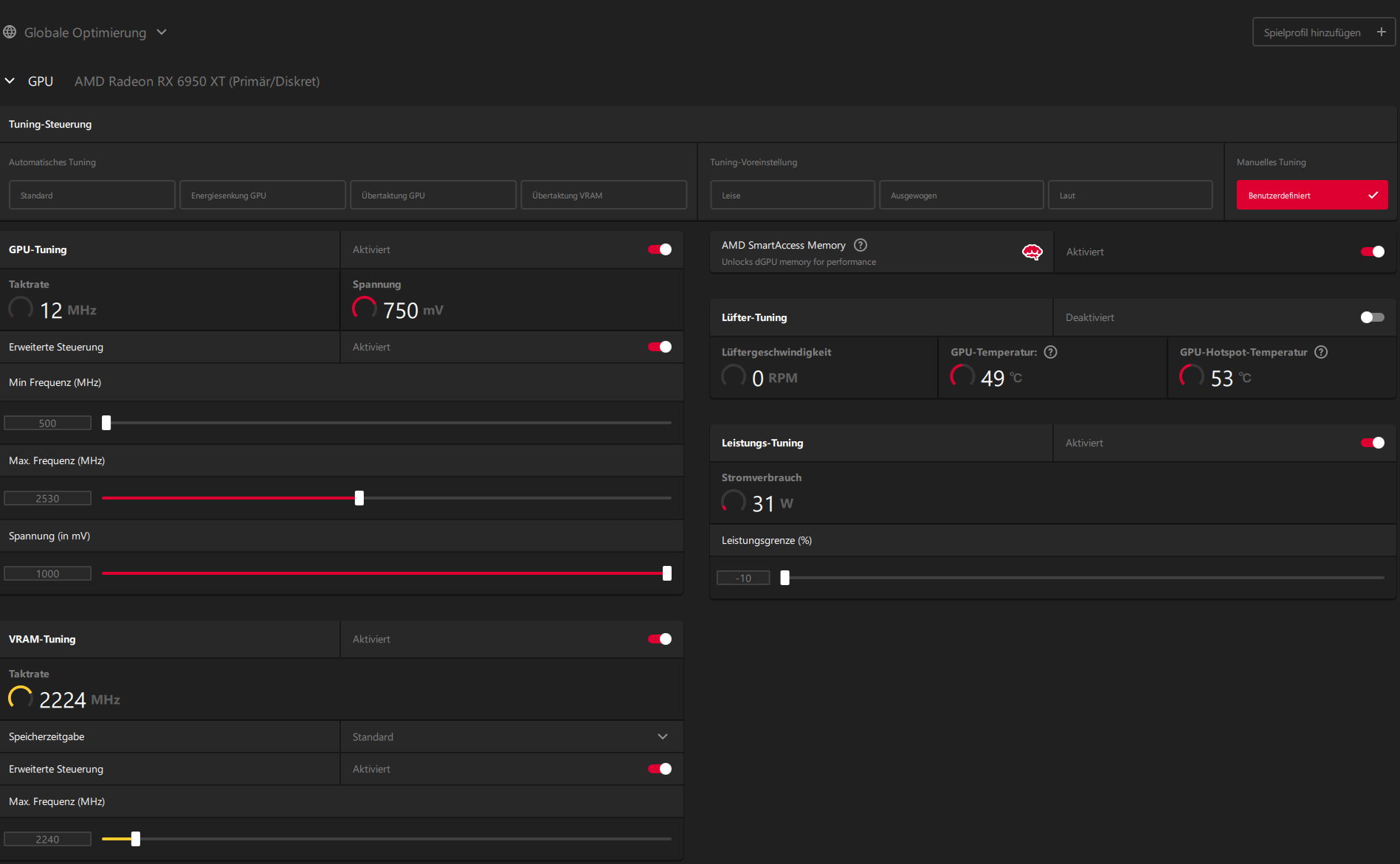The height and width of the screenshot is (864, 1400).
Task: Open the Speicherzeitgabe Standard dropdown
Action: 511,736
